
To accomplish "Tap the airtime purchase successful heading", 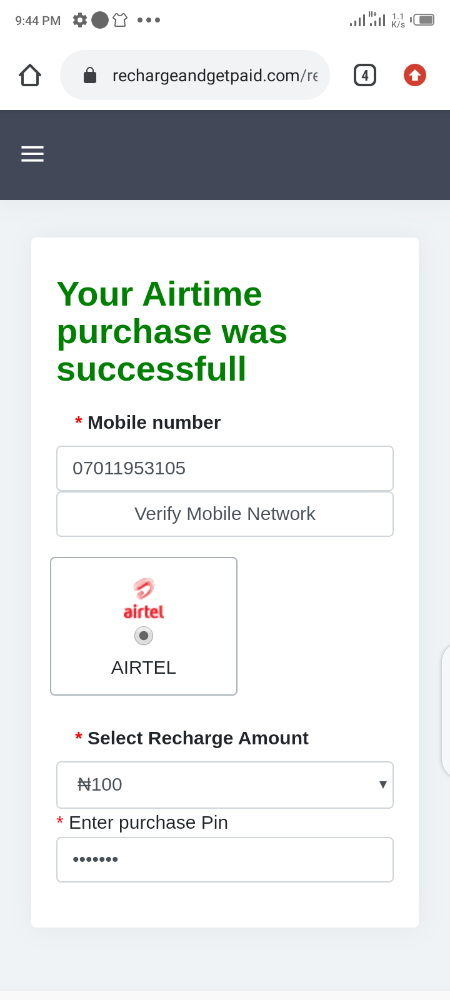I will (x=172, y=332).
